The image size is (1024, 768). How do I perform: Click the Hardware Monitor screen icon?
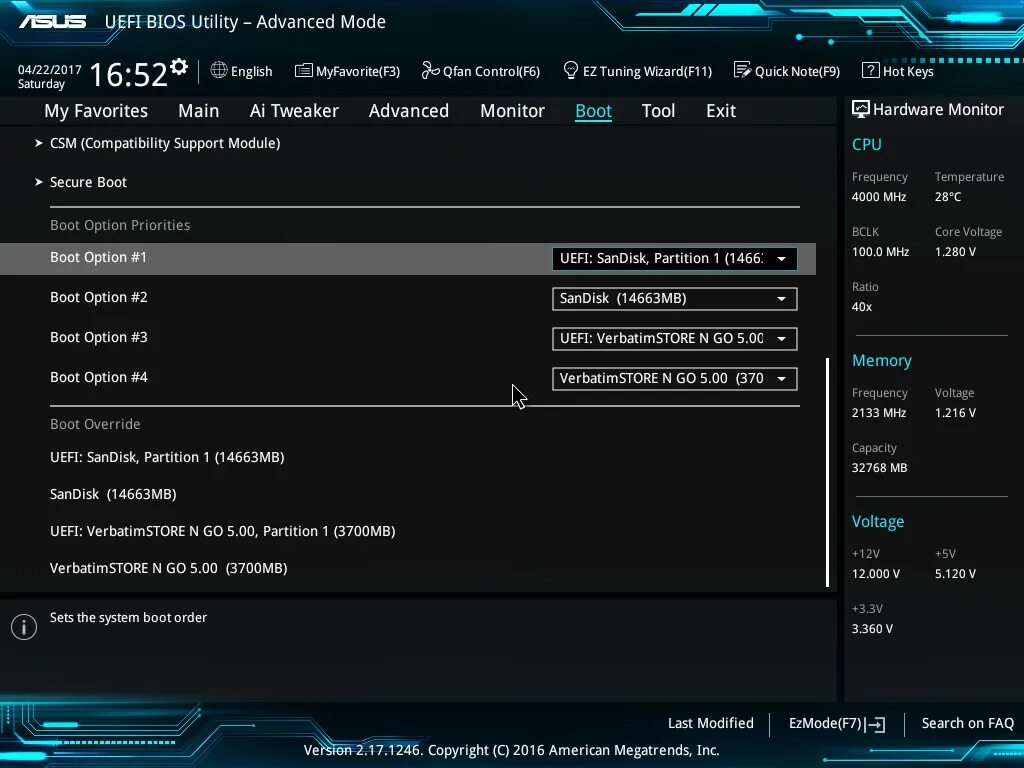pos(861,109)
